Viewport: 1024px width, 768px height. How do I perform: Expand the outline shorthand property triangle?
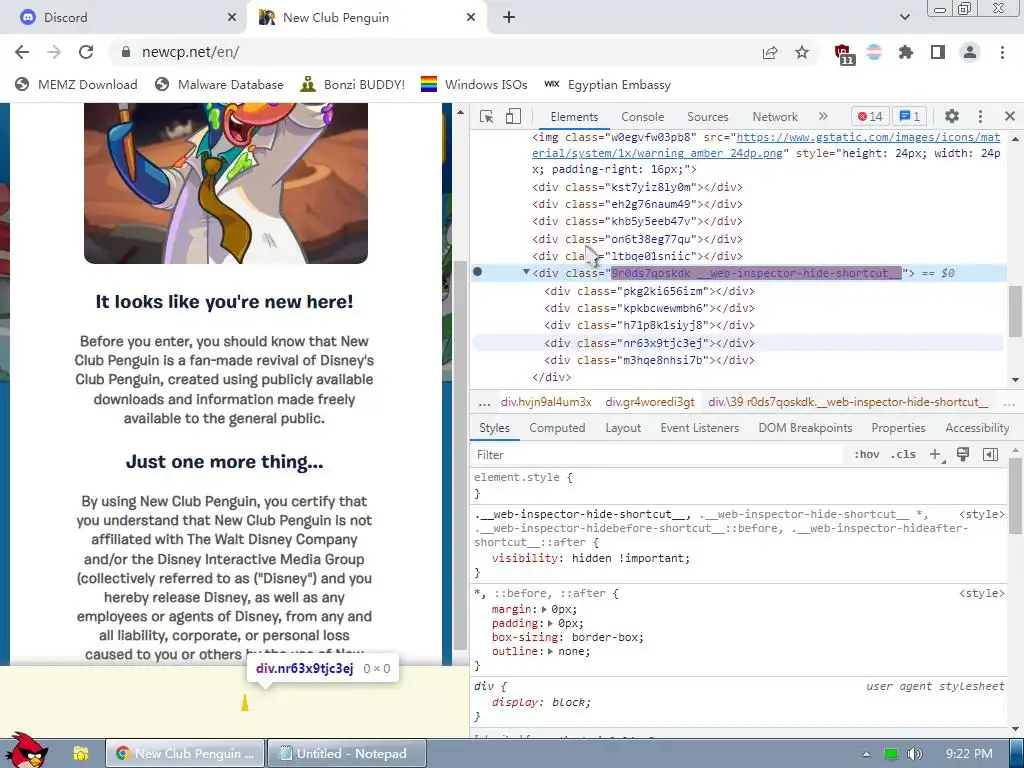[552, 651]
